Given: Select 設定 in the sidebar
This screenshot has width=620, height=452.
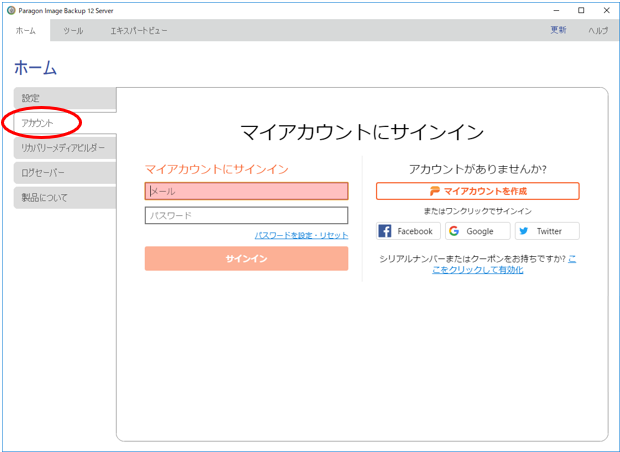Looking at the screenshot, I should 65,98.
